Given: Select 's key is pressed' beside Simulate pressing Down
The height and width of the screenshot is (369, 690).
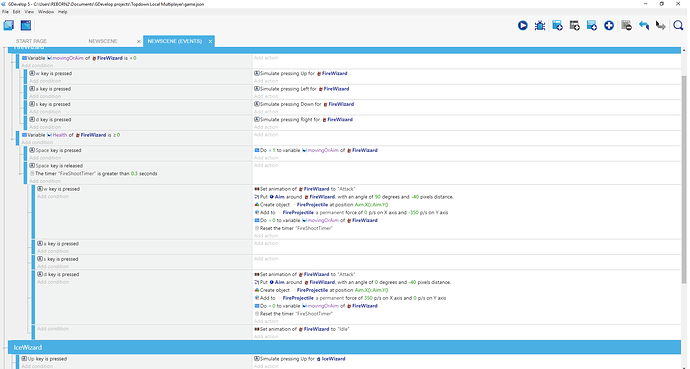Looking at the screenshot, I should (x=51, y=104).
